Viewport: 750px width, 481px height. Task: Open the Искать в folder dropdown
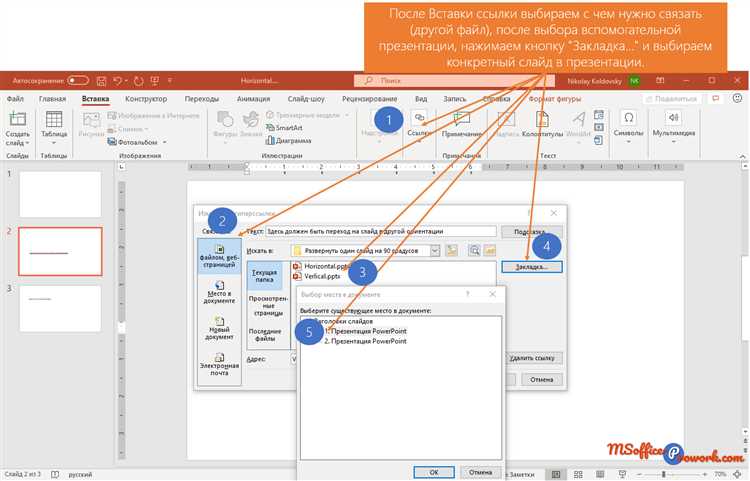tap(434, 251)
